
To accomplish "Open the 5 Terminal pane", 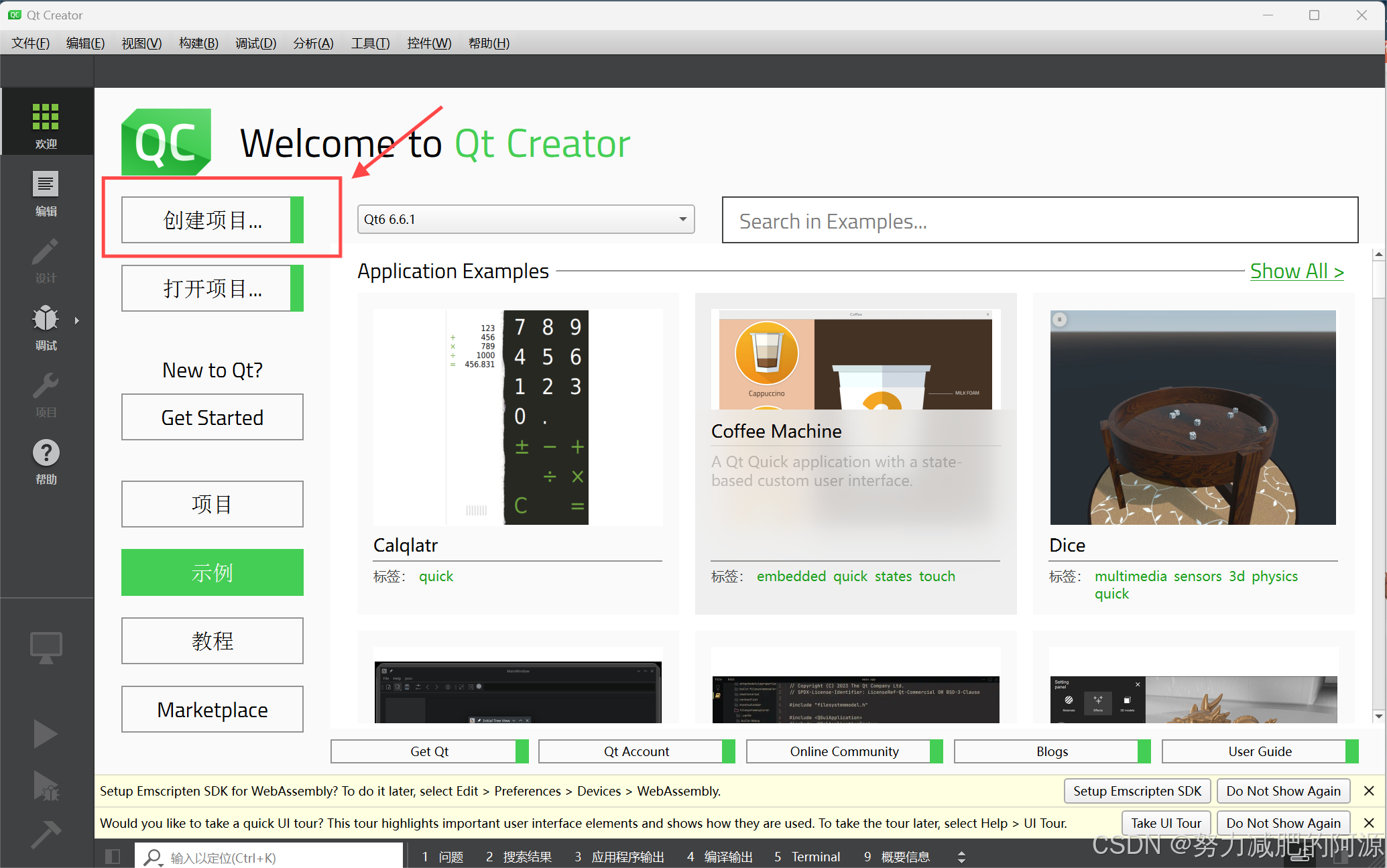I will point(807,857).
